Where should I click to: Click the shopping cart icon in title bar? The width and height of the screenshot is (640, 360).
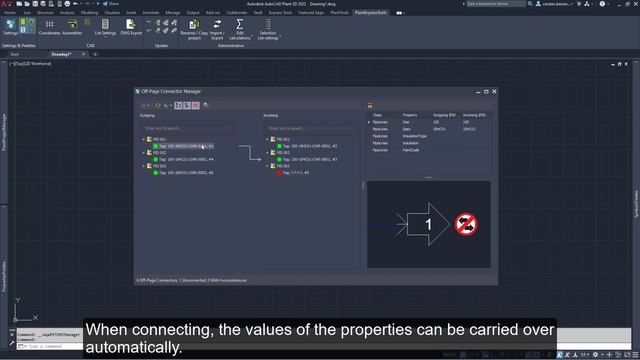[x=579, y=4]
